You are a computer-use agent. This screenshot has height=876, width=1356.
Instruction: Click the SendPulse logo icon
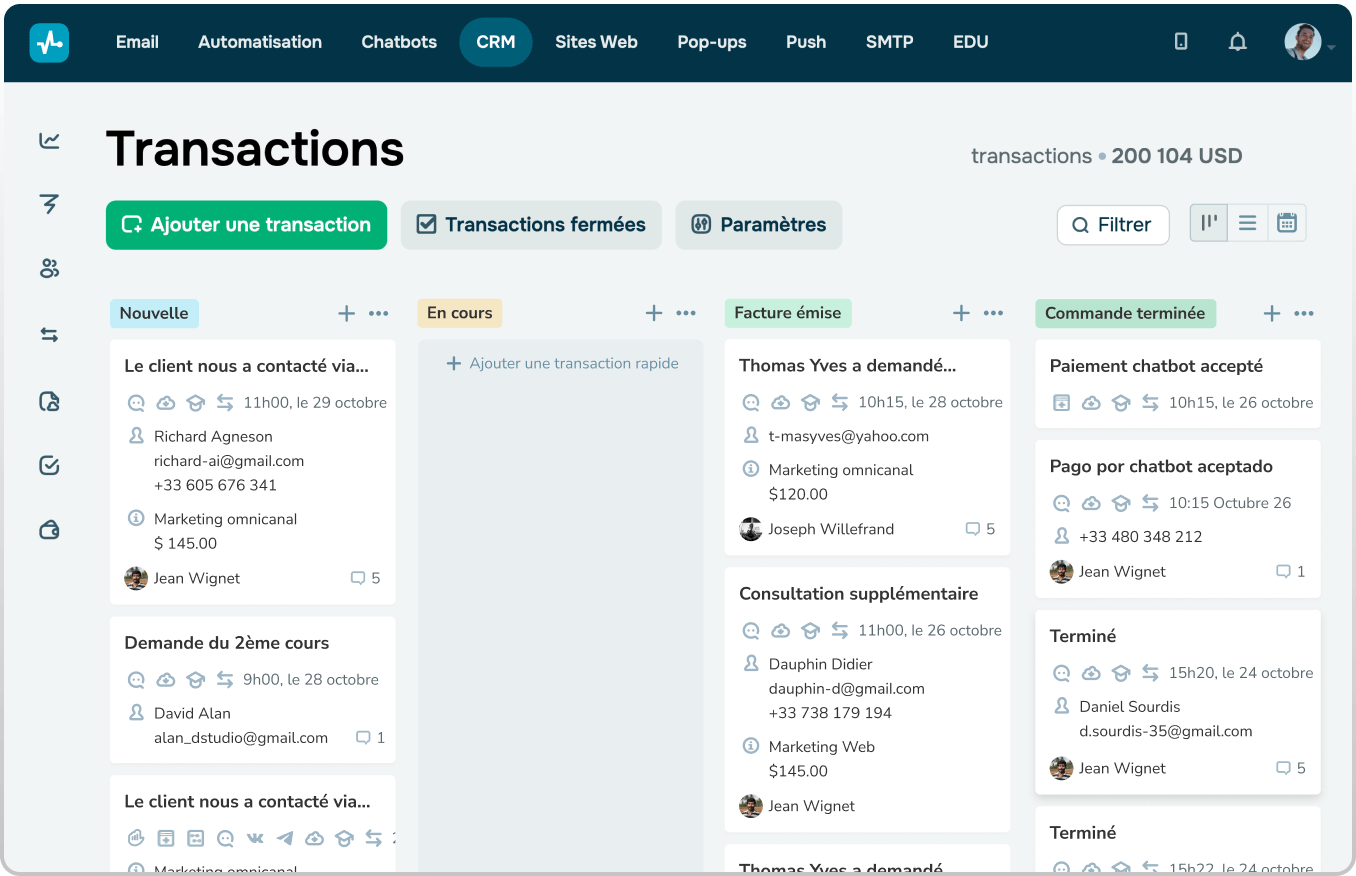(x=49, y=42)
